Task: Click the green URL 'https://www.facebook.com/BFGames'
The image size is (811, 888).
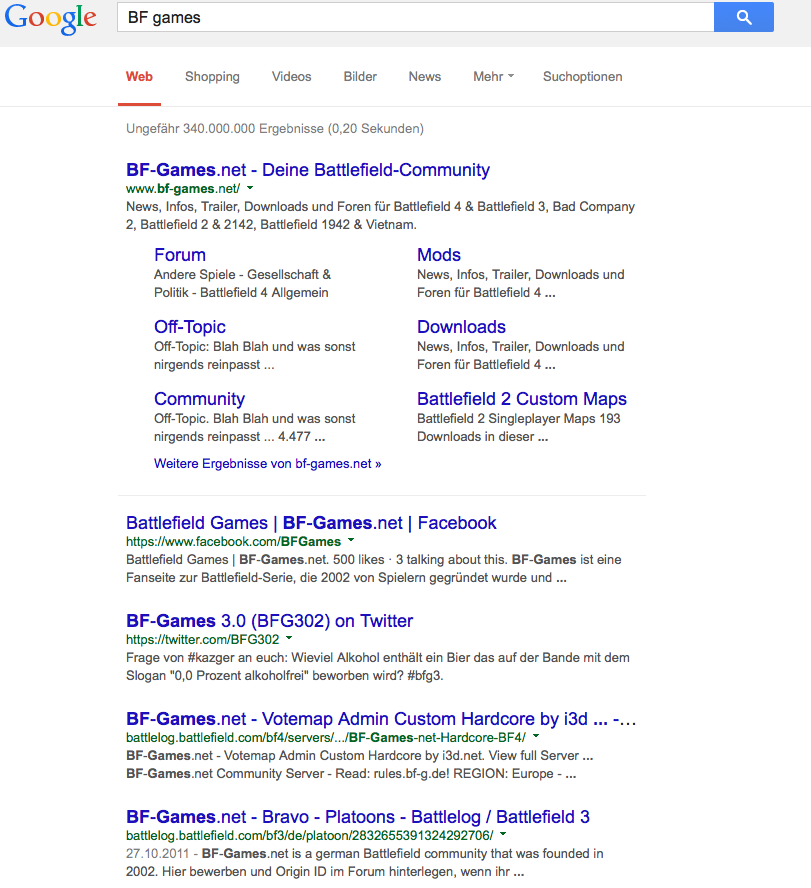Action: click(x=233, y=541)
